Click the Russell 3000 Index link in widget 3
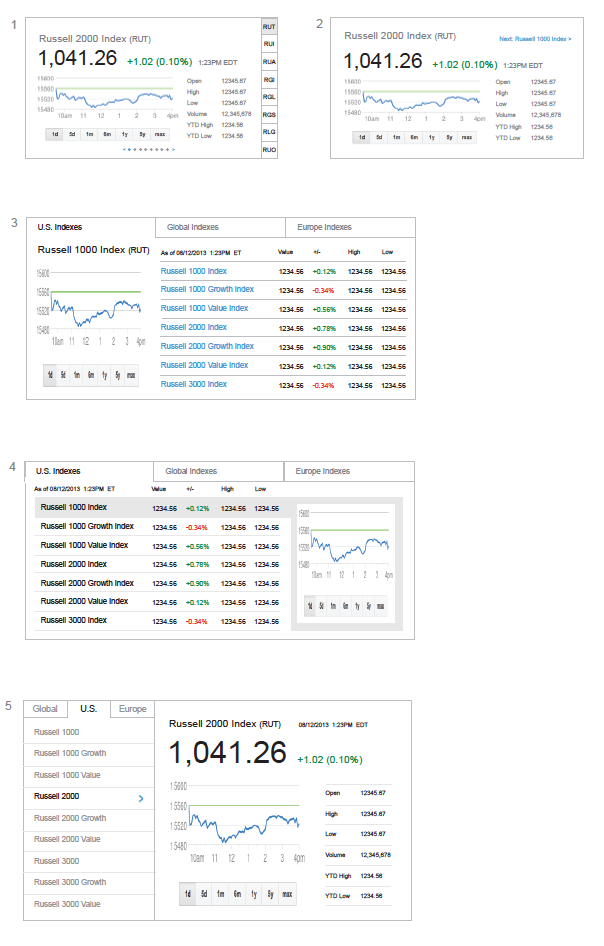The image size is (604, 946). tap(194, 384)
